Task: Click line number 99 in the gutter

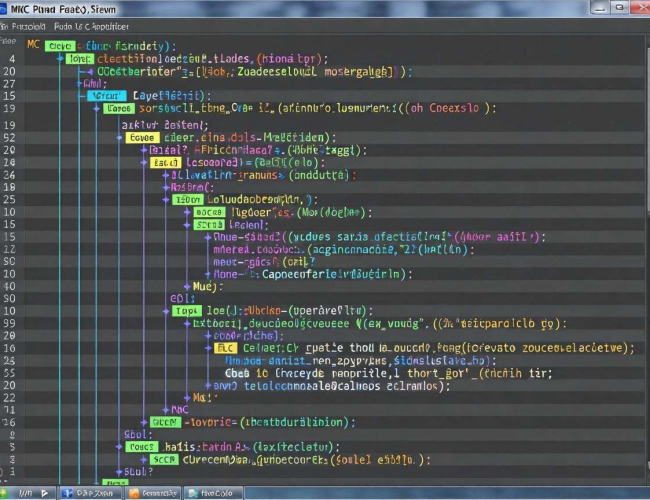Action: (9, 323)
